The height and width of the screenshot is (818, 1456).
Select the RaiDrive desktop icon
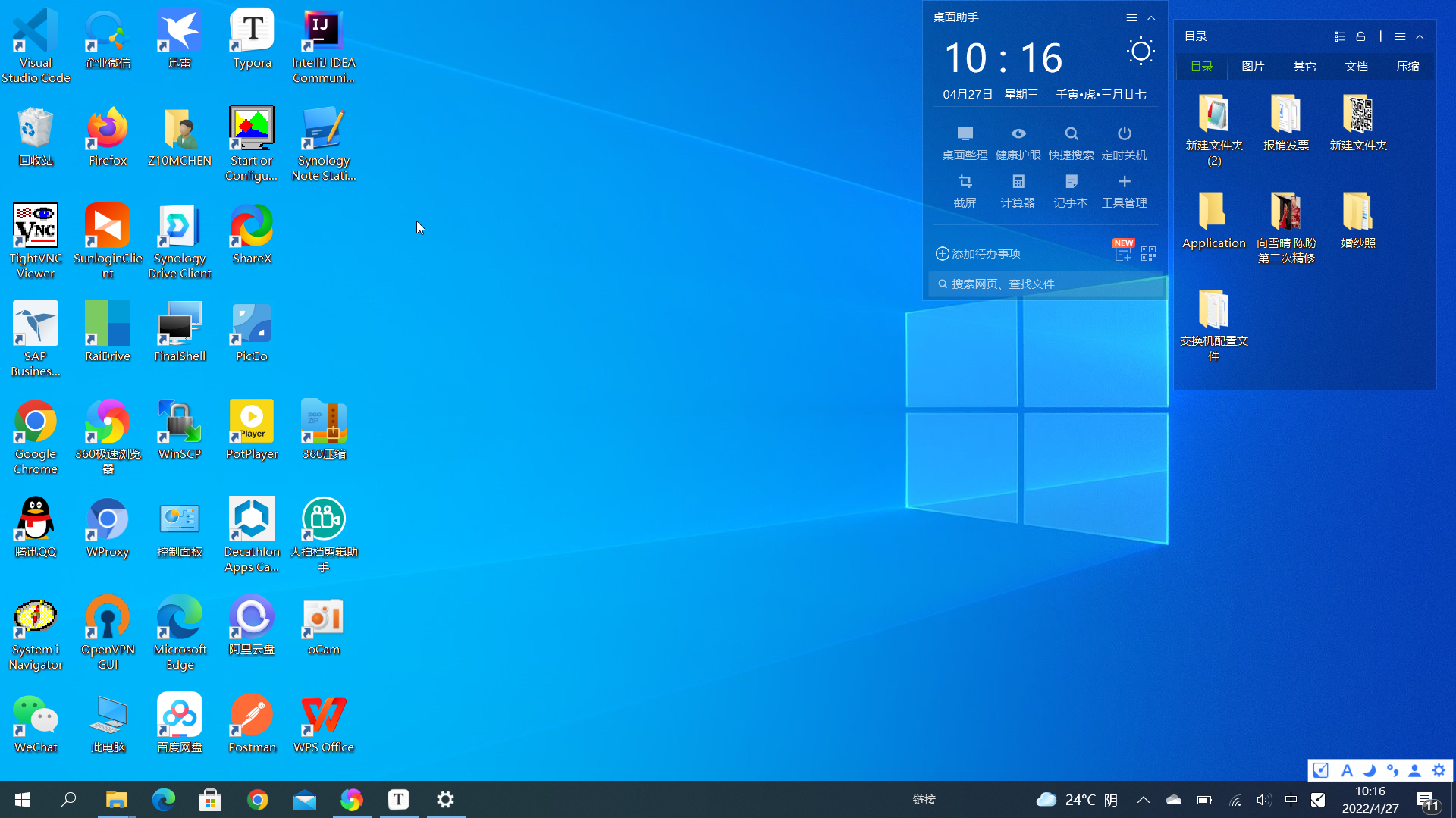coord(108,332)
